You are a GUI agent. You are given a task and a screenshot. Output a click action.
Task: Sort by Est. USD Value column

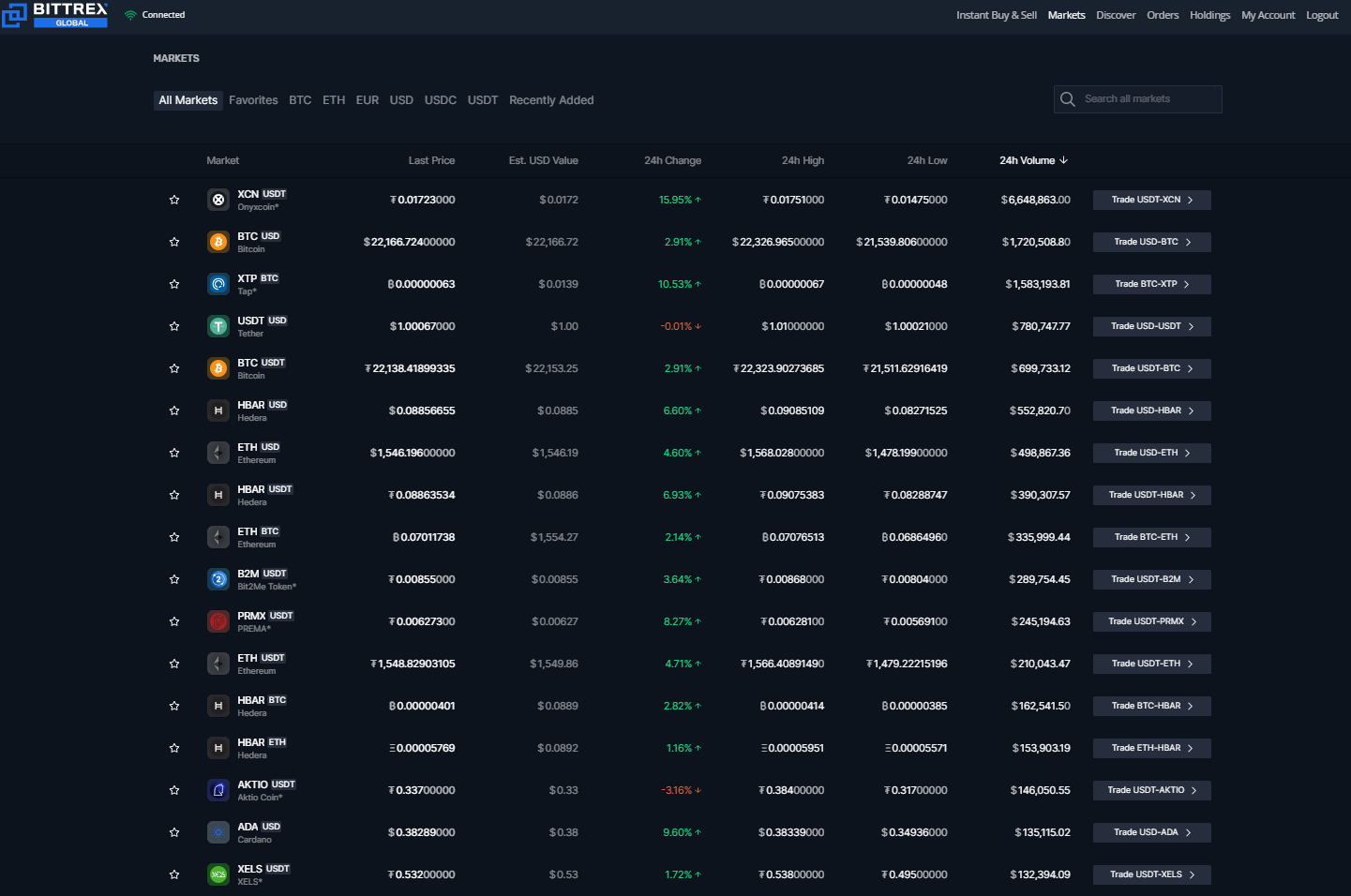tap(544, 160)
